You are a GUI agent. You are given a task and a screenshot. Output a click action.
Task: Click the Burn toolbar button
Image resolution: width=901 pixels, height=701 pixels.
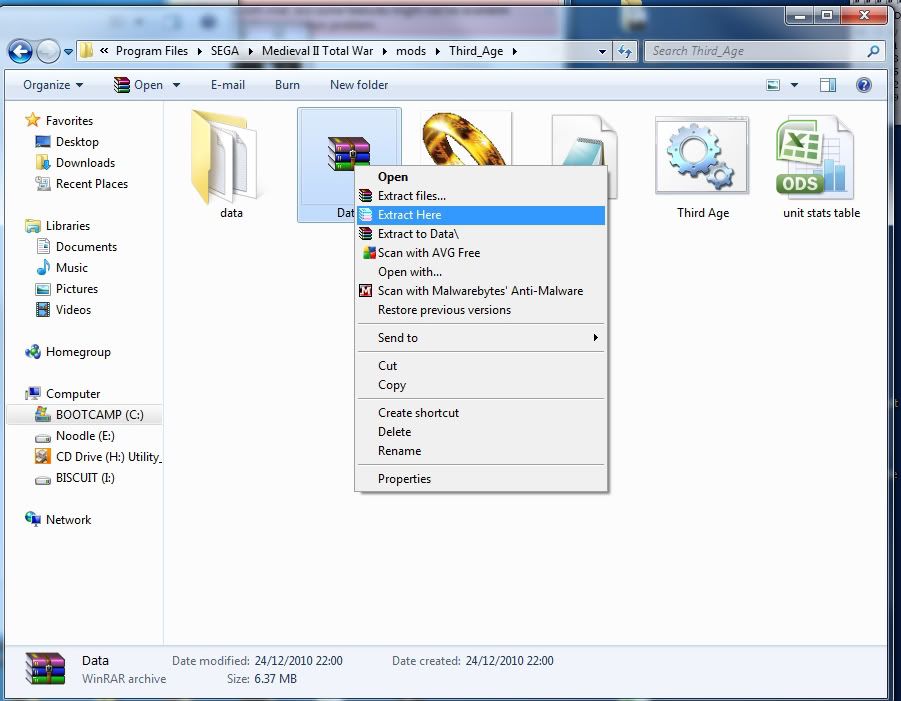point(287,85)
